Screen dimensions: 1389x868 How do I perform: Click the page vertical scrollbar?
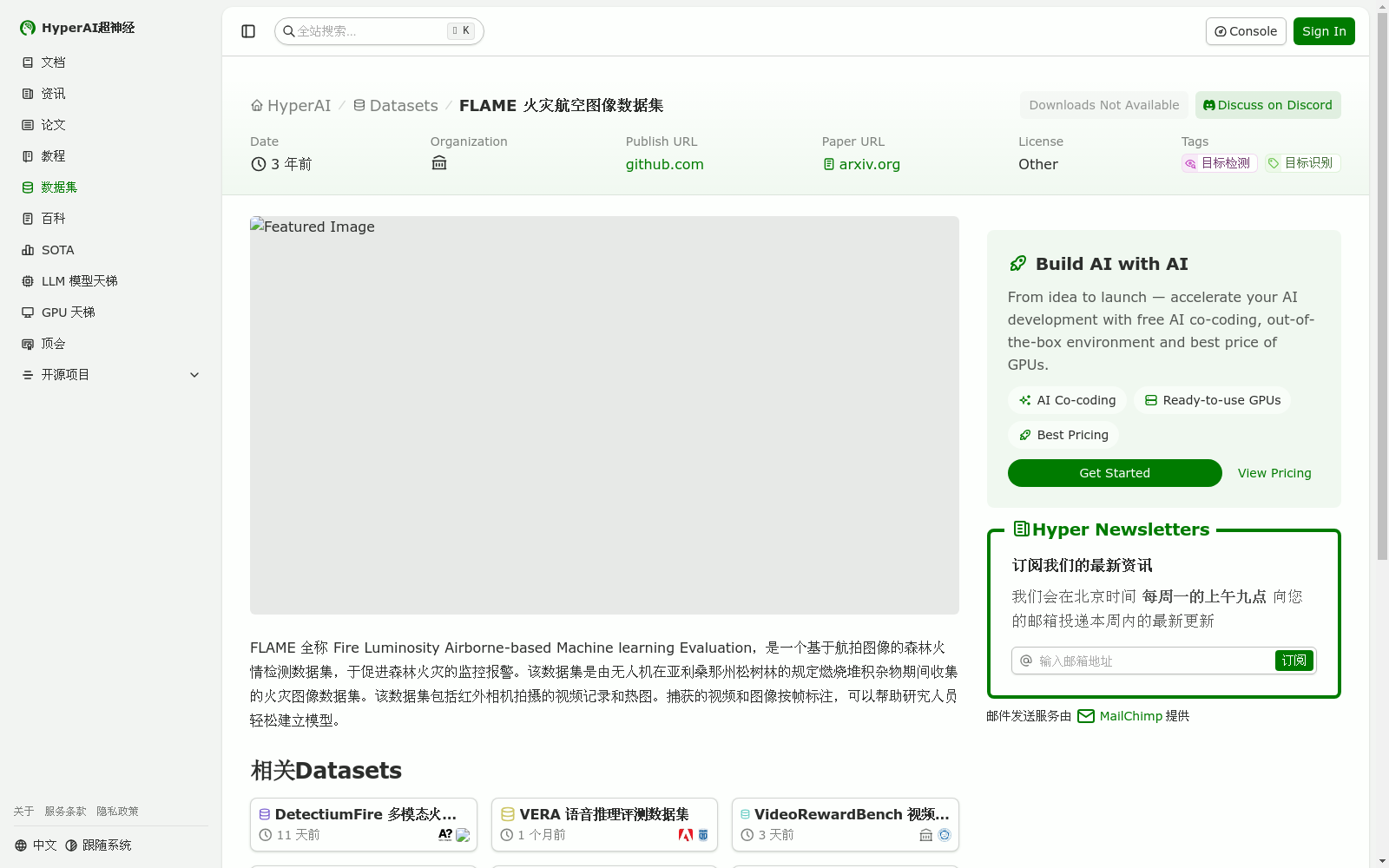pyautogui.click(x=1382, y=286)
